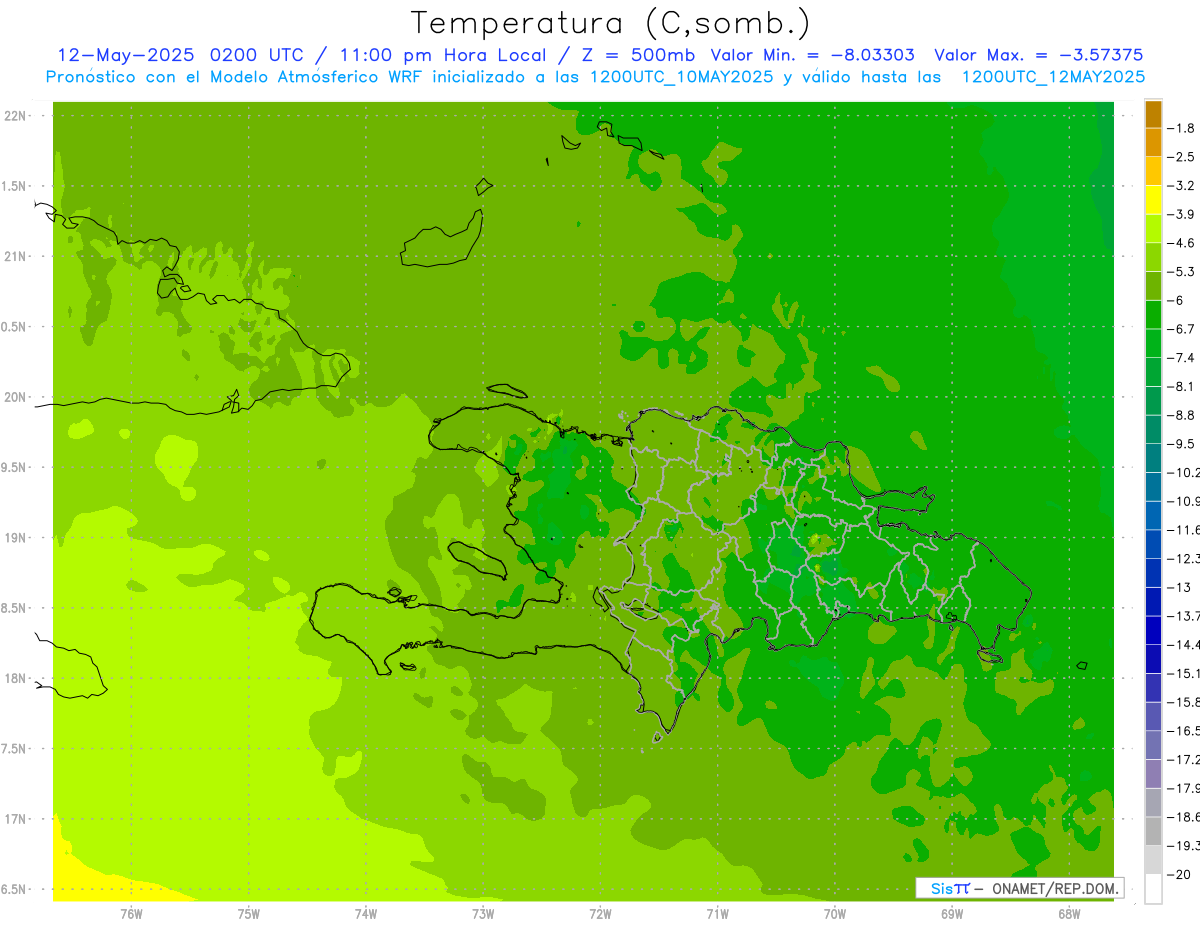Click legend swatch between -1.8 and -2.5
1200x927 pixels.
(x=1153, y=142)
